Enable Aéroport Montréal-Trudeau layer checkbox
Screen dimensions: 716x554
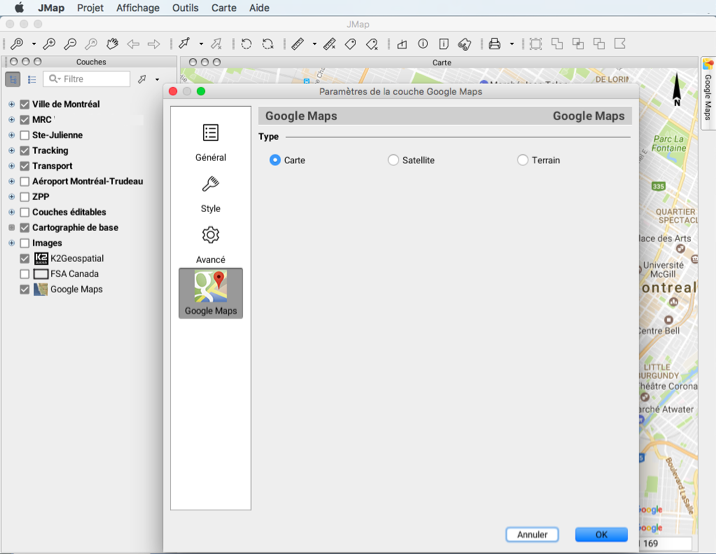pos(25,181)
